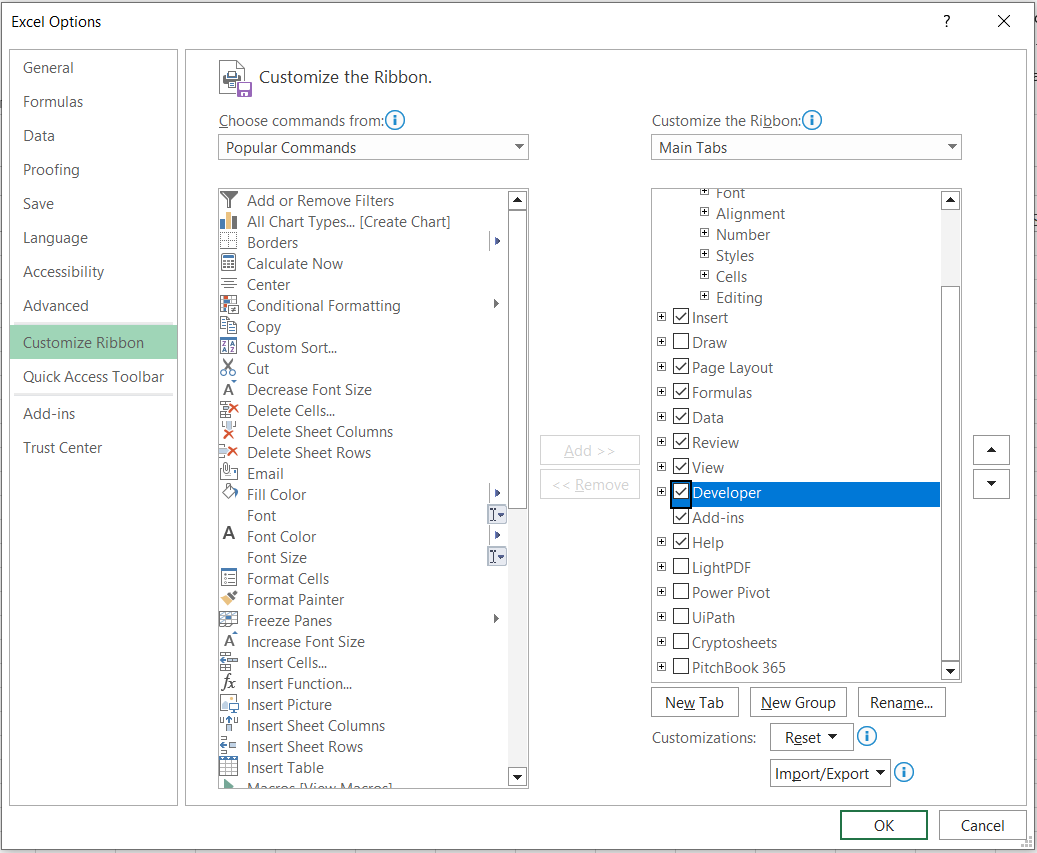Click the Insert Function fx icon
The height and width of the screenshot is (853, 1037).
pos(229,683)
